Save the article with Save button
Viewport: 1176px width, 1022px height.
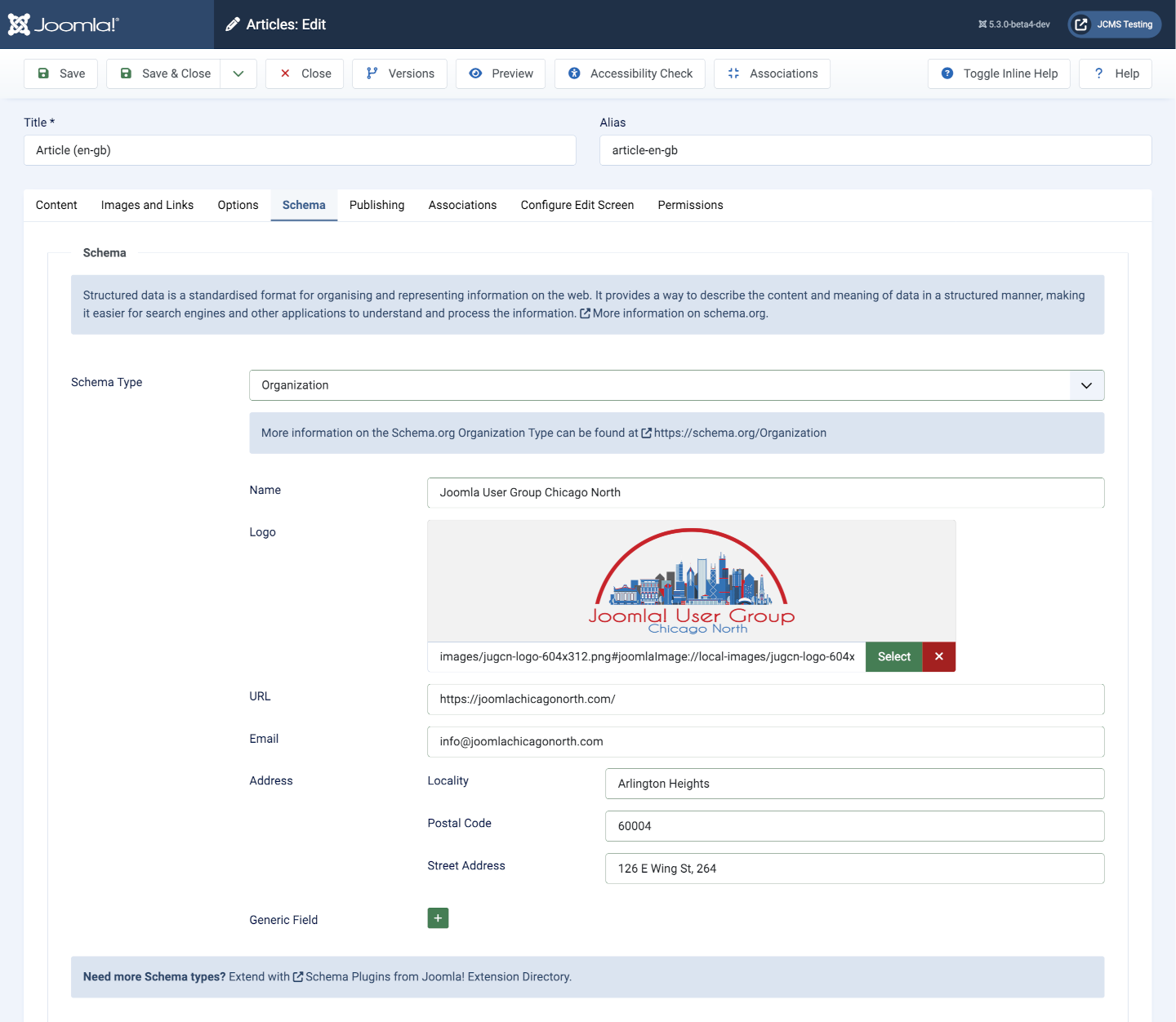[x=61, y=73]
